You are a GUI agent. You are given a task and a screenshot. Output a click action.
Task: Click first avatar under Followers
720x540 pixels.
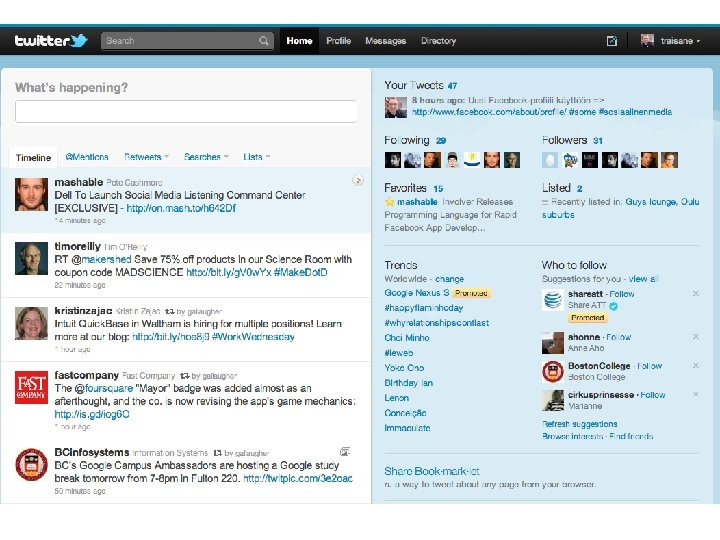[550, 160]
